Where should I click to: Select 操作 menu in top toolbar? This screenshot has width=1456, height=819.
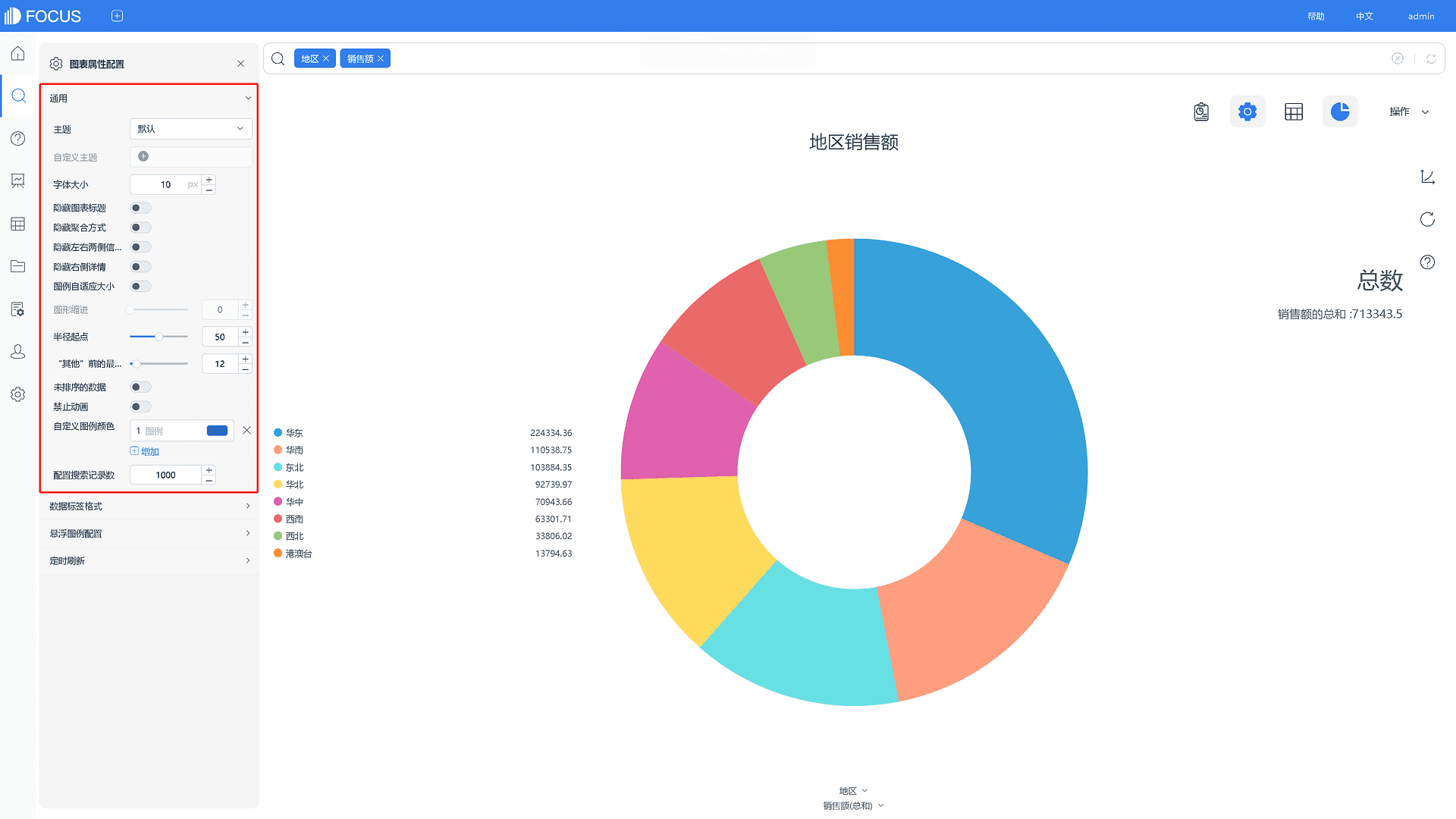(x=1407, y=111)
